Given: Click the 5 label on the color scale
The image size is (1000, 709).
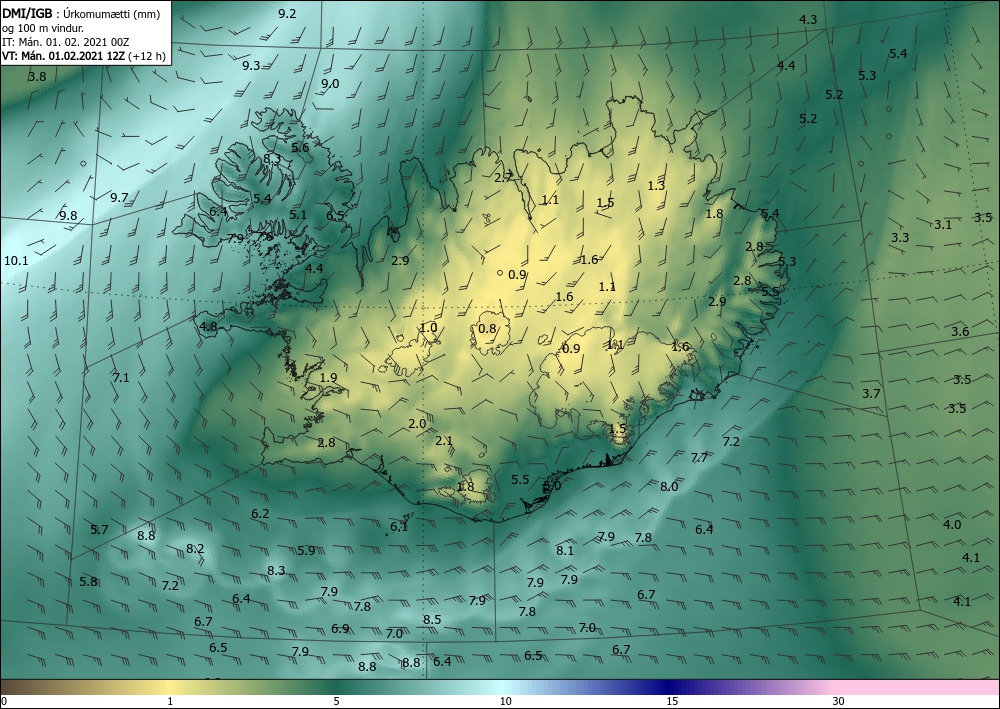Looking at the screenshot, I should (x=337, y=701).
